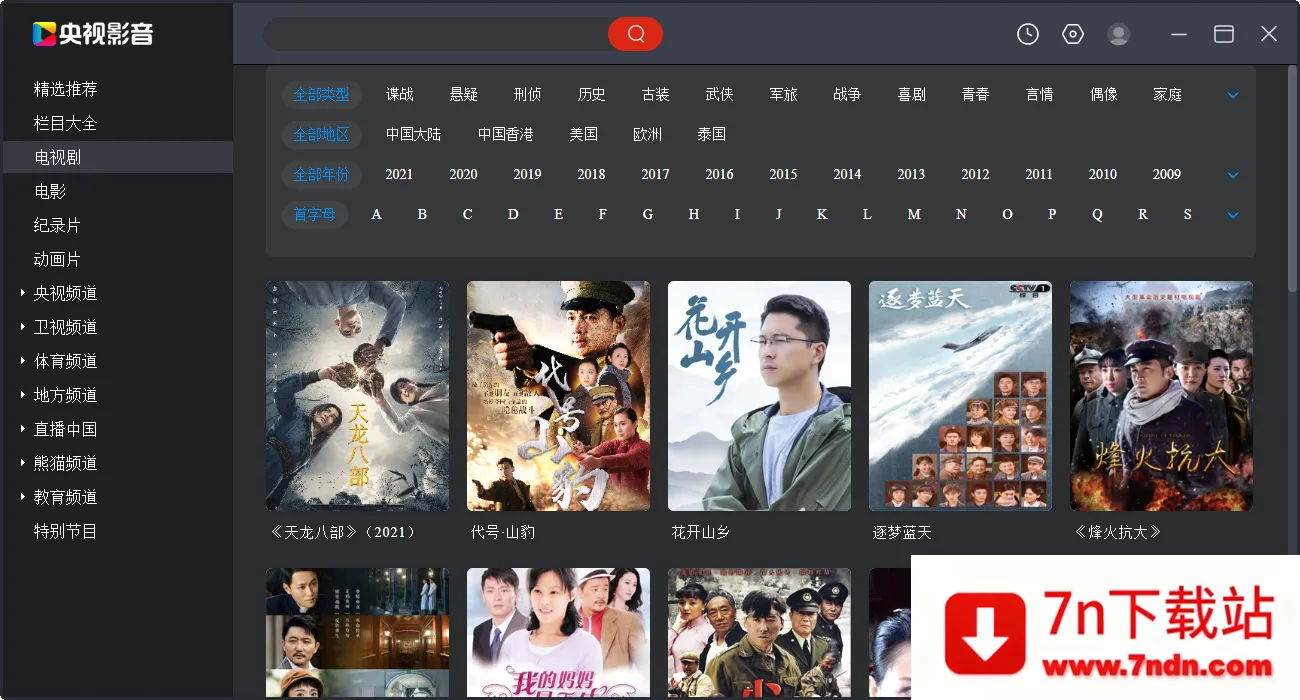Filter by genre 悬疑

(x=464, y=94)
